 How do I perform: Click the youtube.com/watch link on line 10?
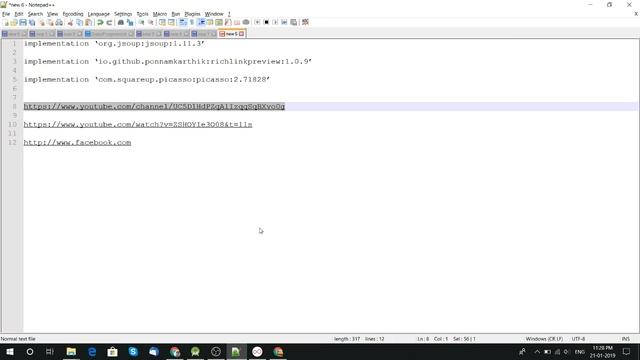point(138,124)
